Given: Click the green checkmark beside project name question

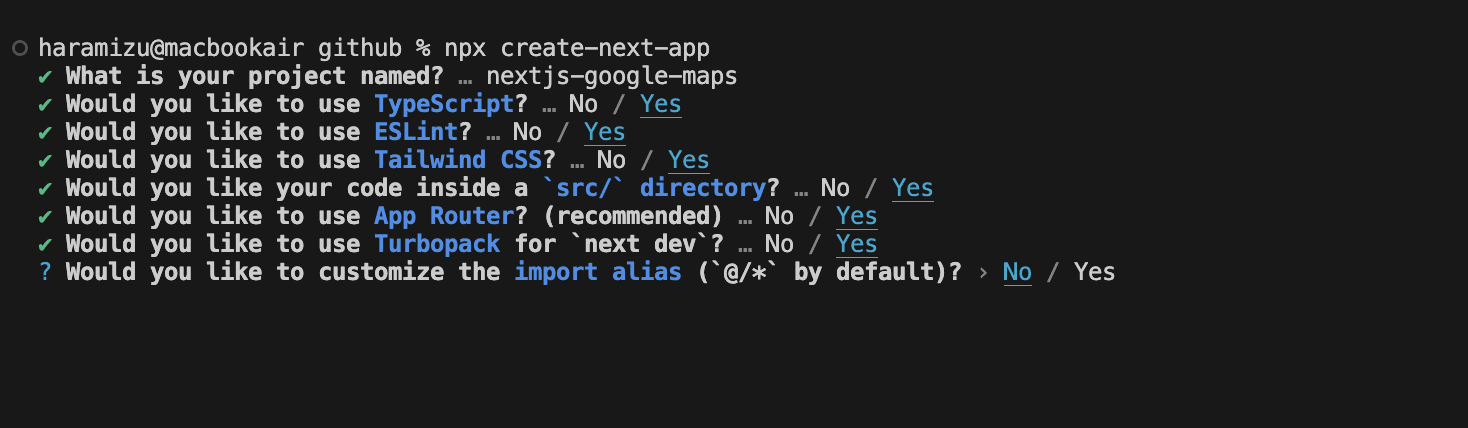Looking at the screenshot, I should pyautogui.click(x=45, y=76).
